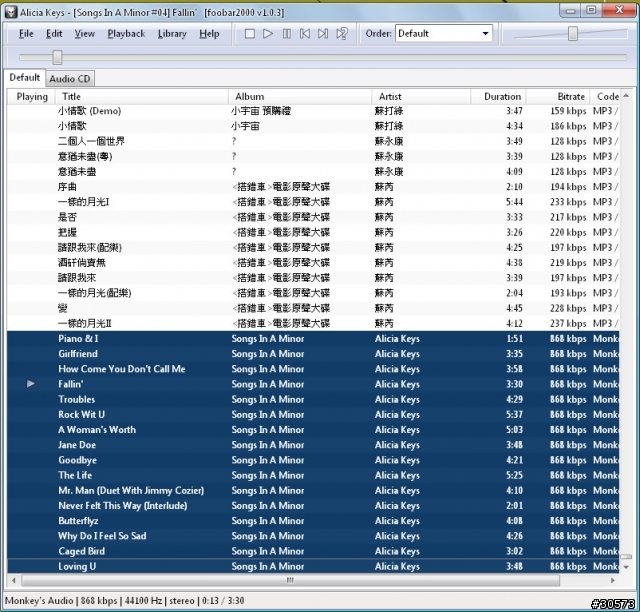Viewport: 640px width, 612px height.
Task: Click the seek bar slider handle
Action: tap(57, 58)
